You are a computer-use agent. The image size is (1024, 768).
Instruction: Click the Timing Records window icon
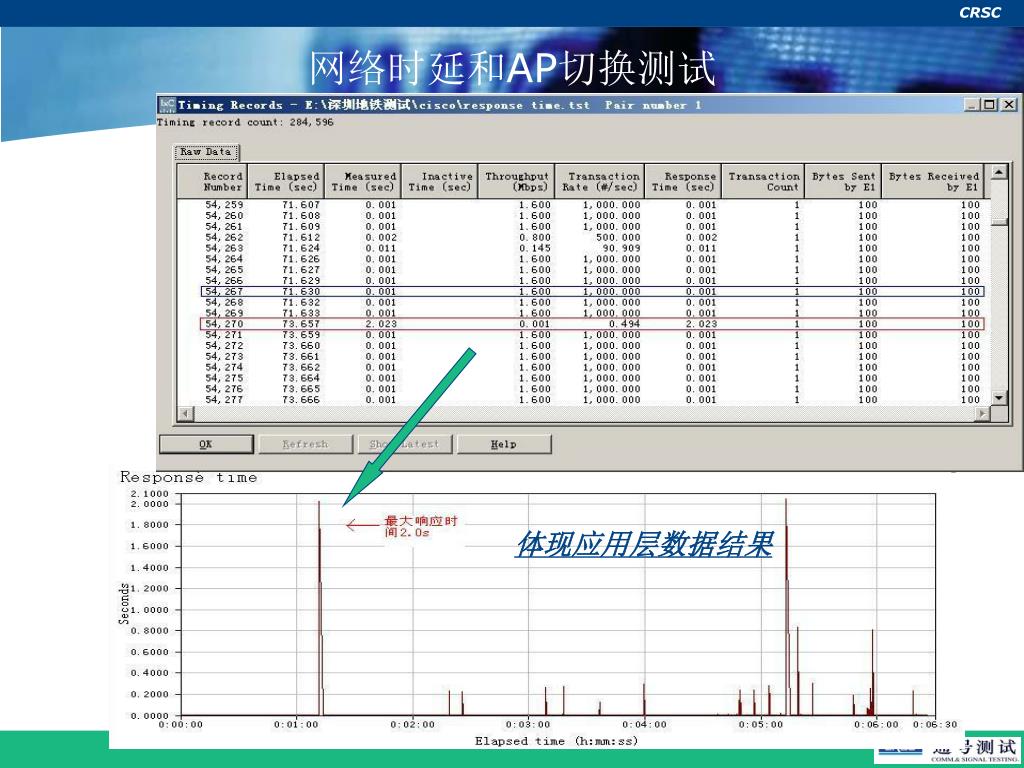click(x=167, y=104)
